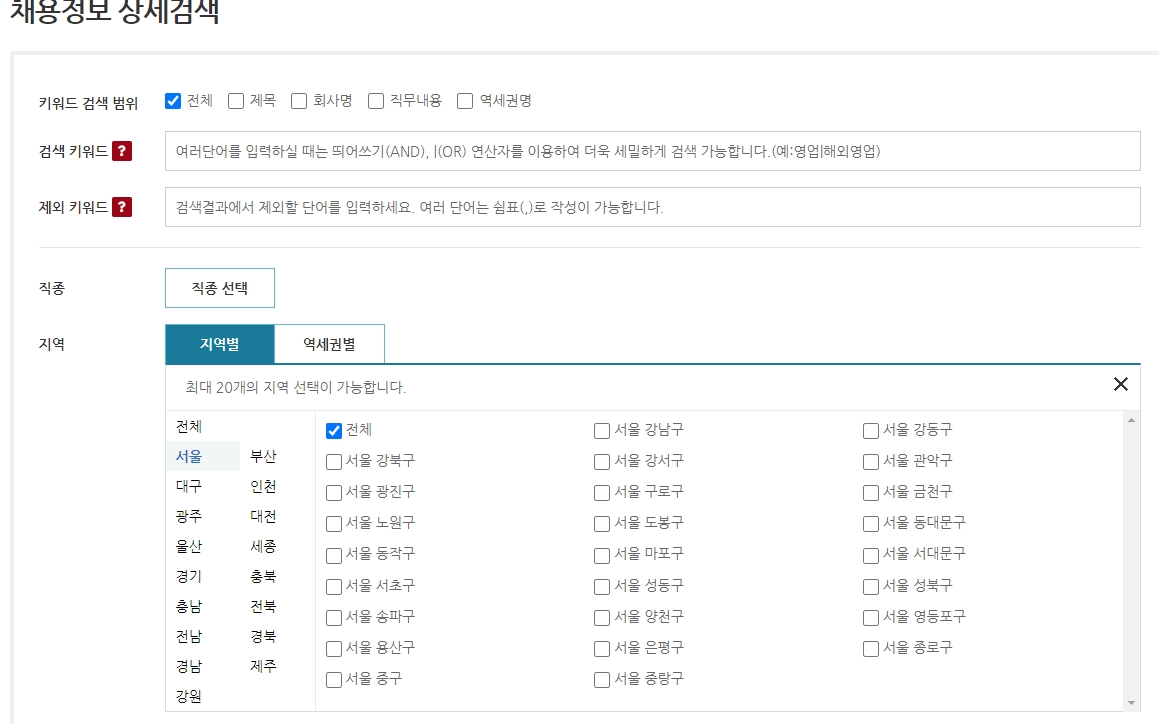Check the 직무내용 checkbox
Image resolution: width=1159 pixels, height=724 pixels.
376,100
